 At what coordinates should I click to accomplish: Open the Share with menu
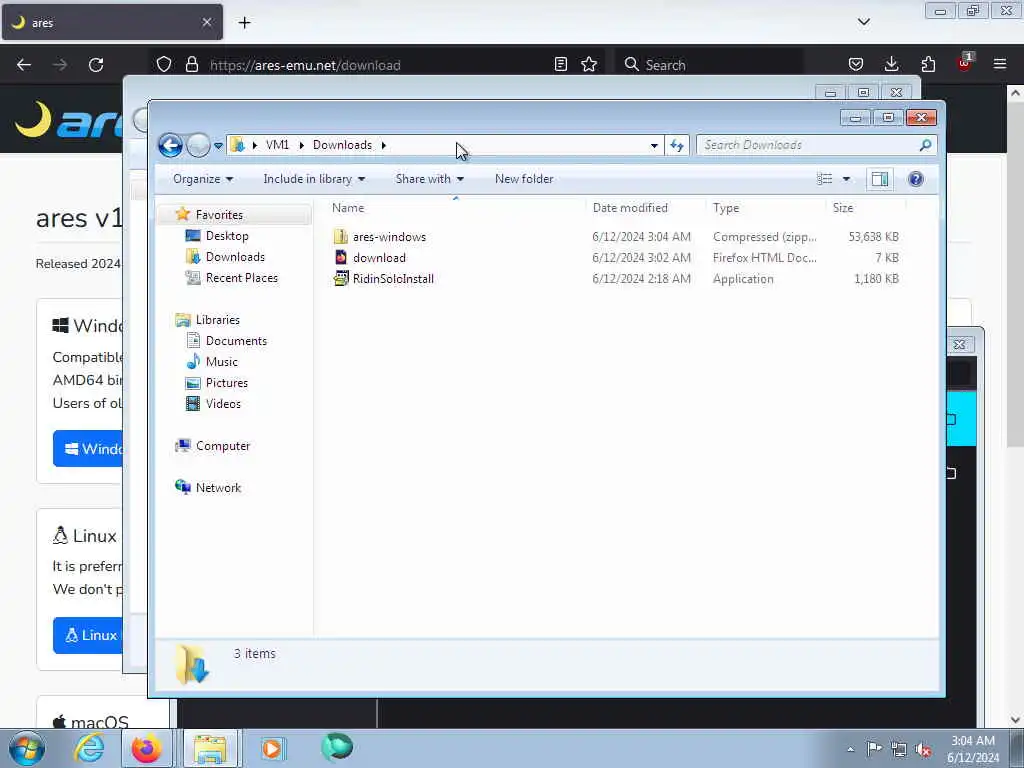[429, 179]
